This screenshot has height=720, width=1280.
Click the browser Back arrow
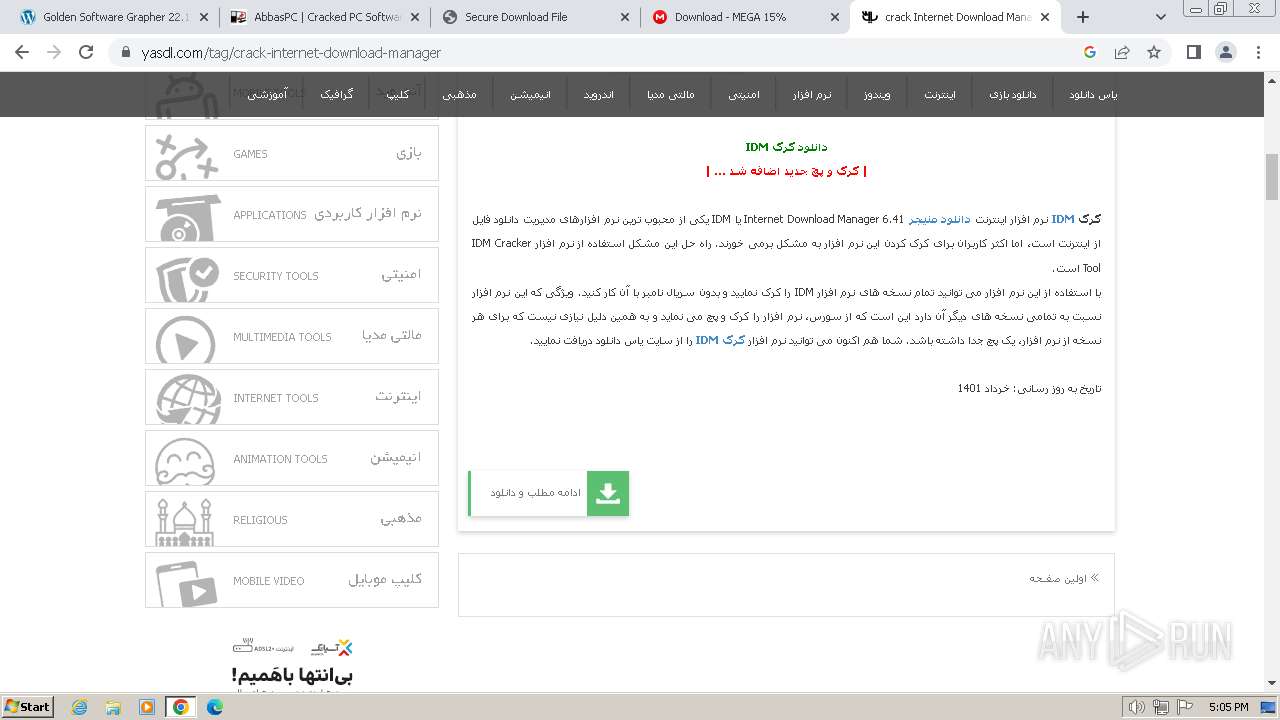pos(22,52)
